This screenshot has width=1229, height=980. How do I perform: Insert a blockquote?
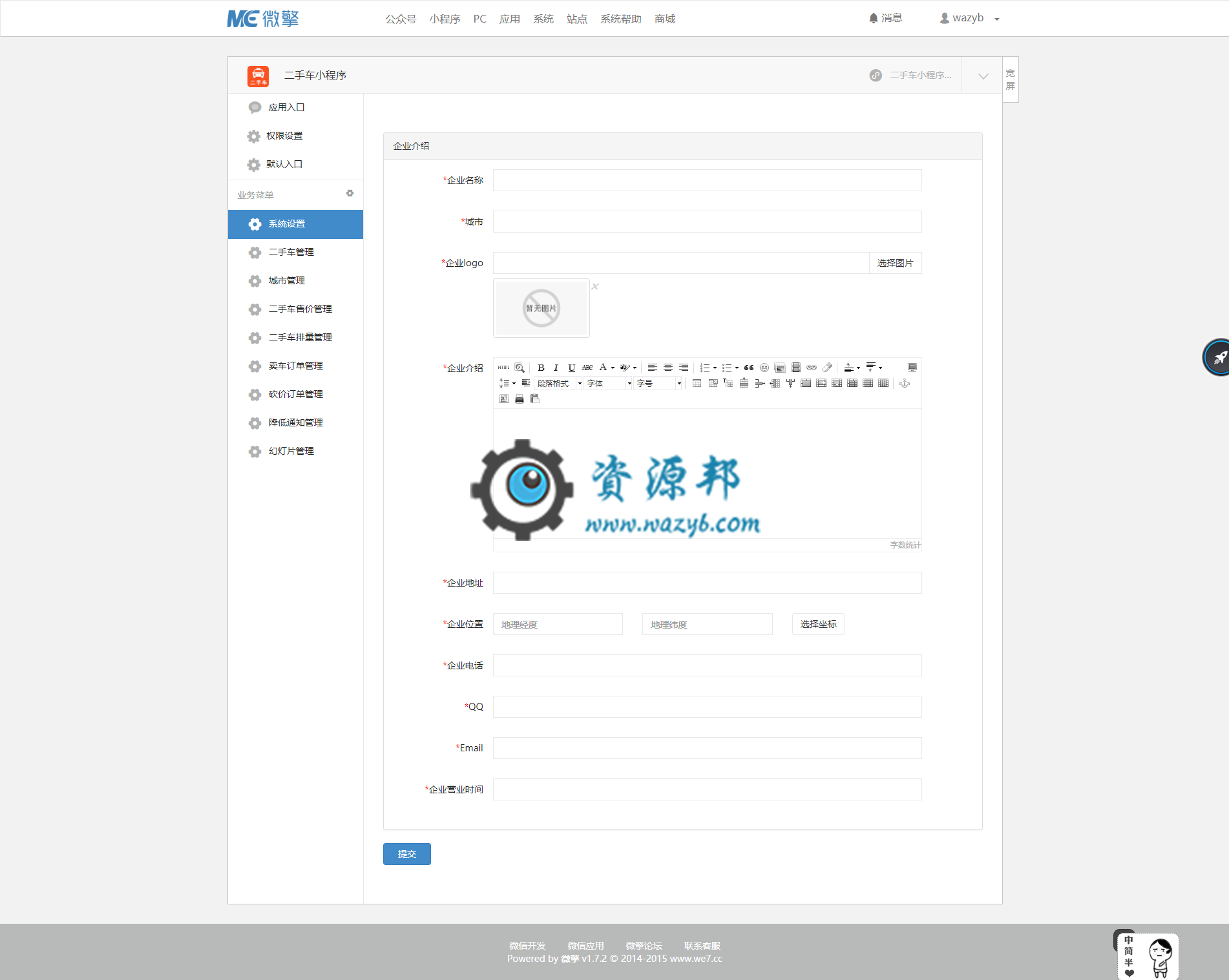pos(749,368)
